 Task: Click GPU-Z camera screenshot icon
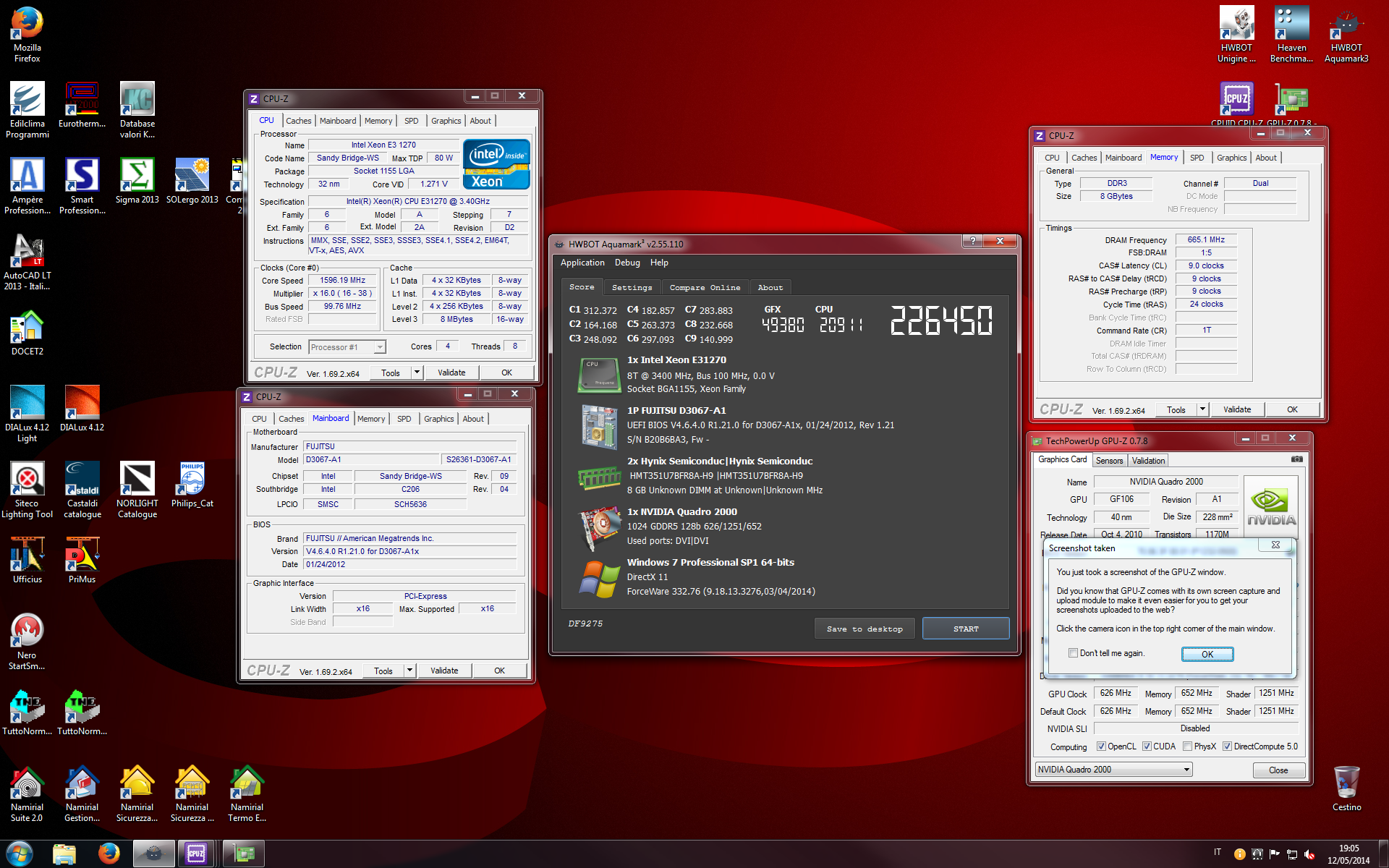[1297, 459]
